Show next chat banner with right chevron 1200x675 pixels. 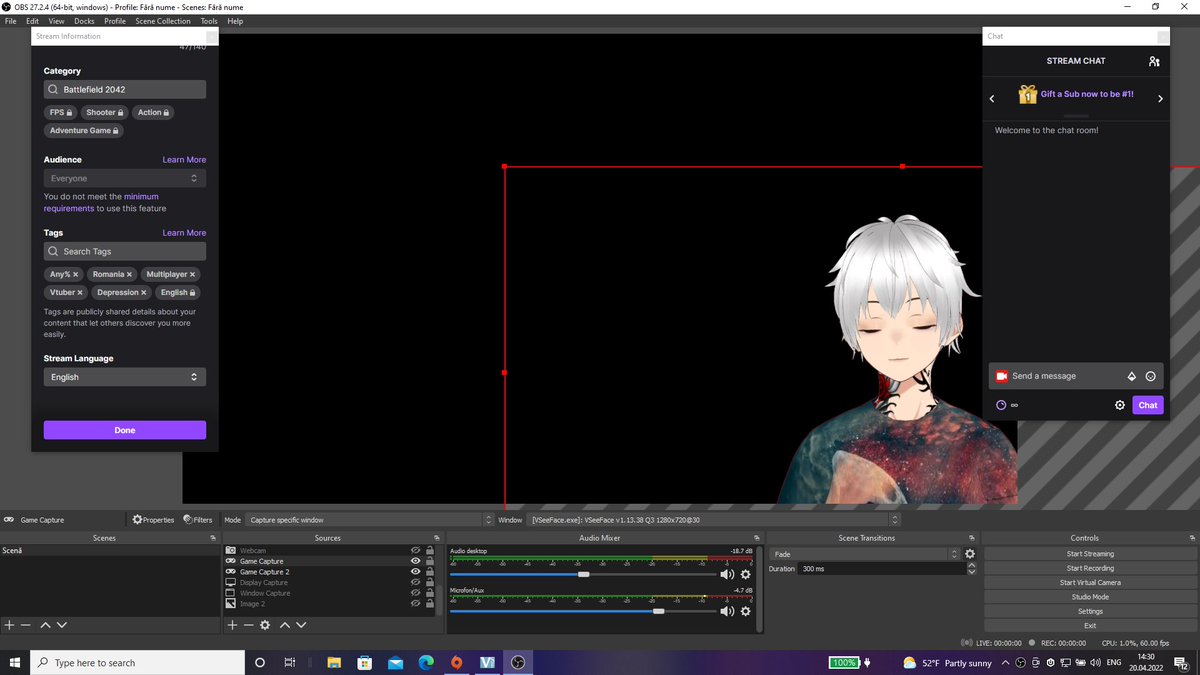(1160, 98)
